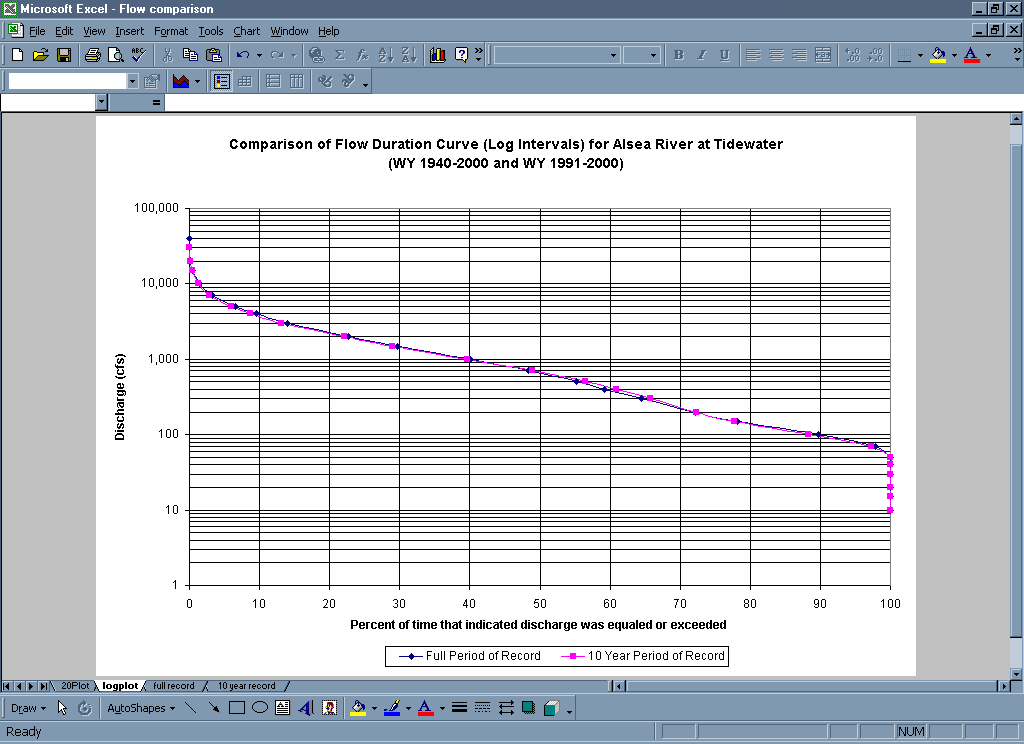Select the Oval drawing tool
The height and width of the screenshot is (744, 1024).
[259, 708]
